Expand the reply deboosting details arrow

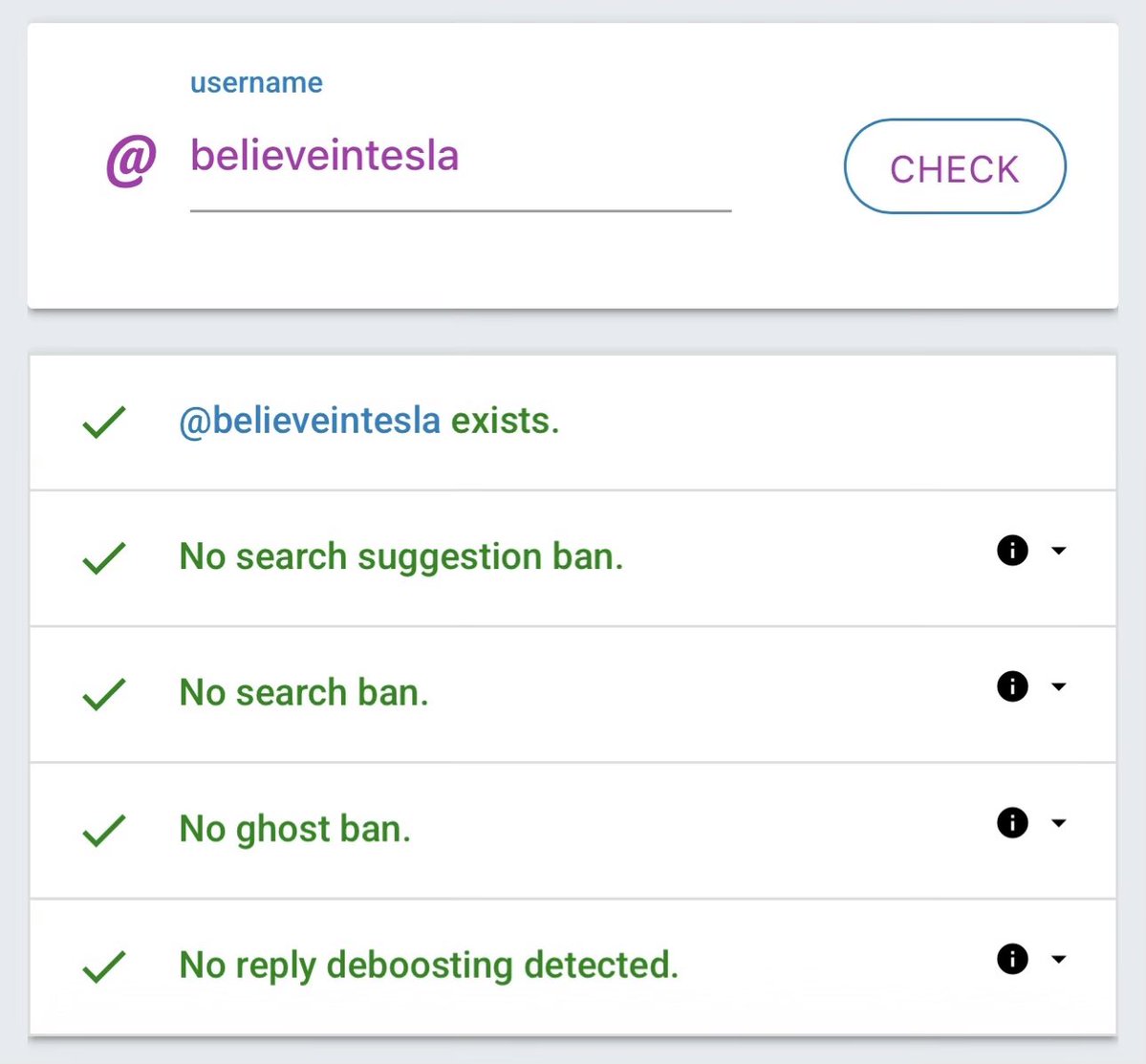click(x=1058, y=959)
